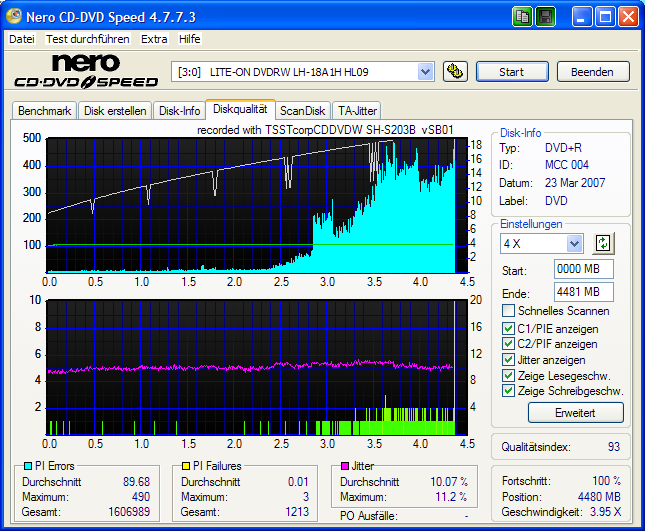Open the Test durchführen menu

(88, 39)
